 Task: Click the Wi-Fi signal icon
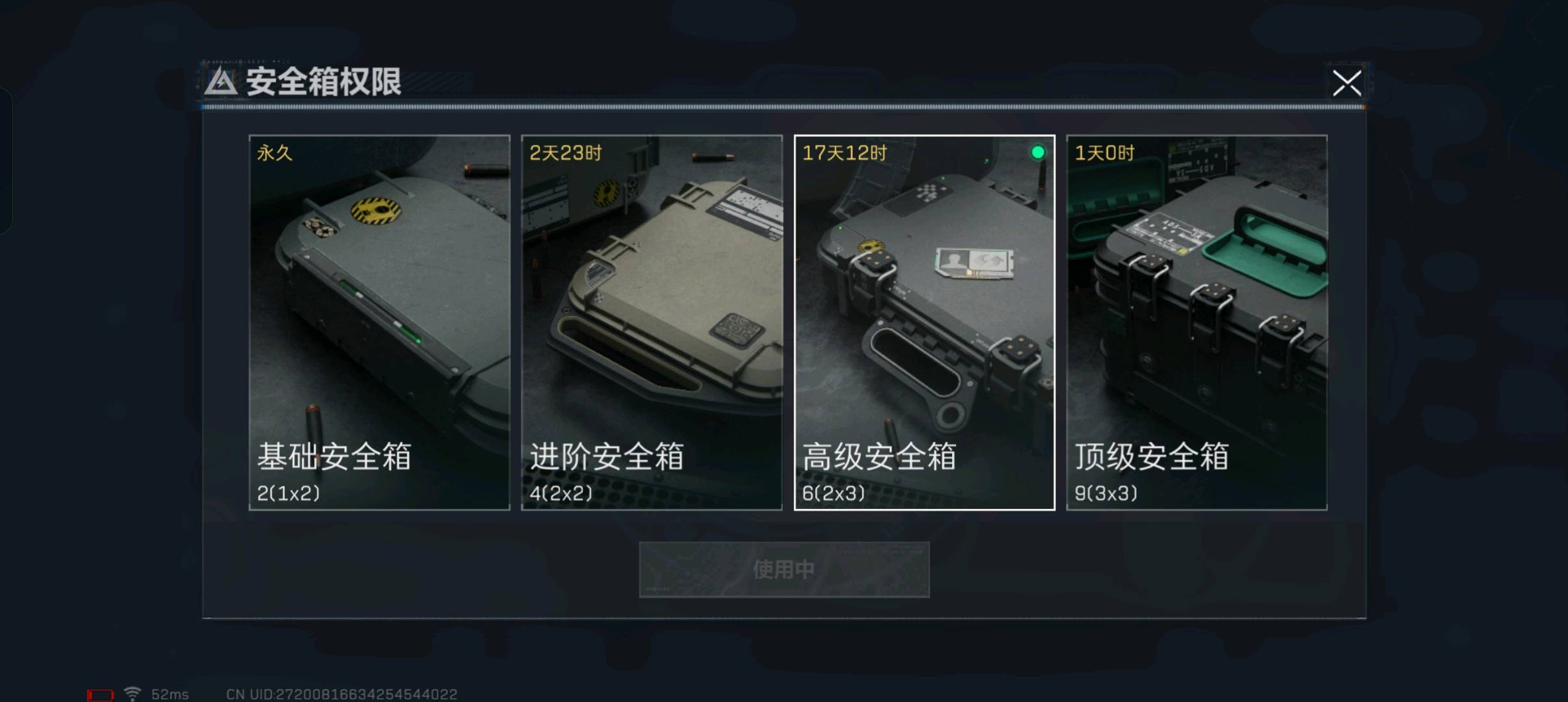coord(133,694)
